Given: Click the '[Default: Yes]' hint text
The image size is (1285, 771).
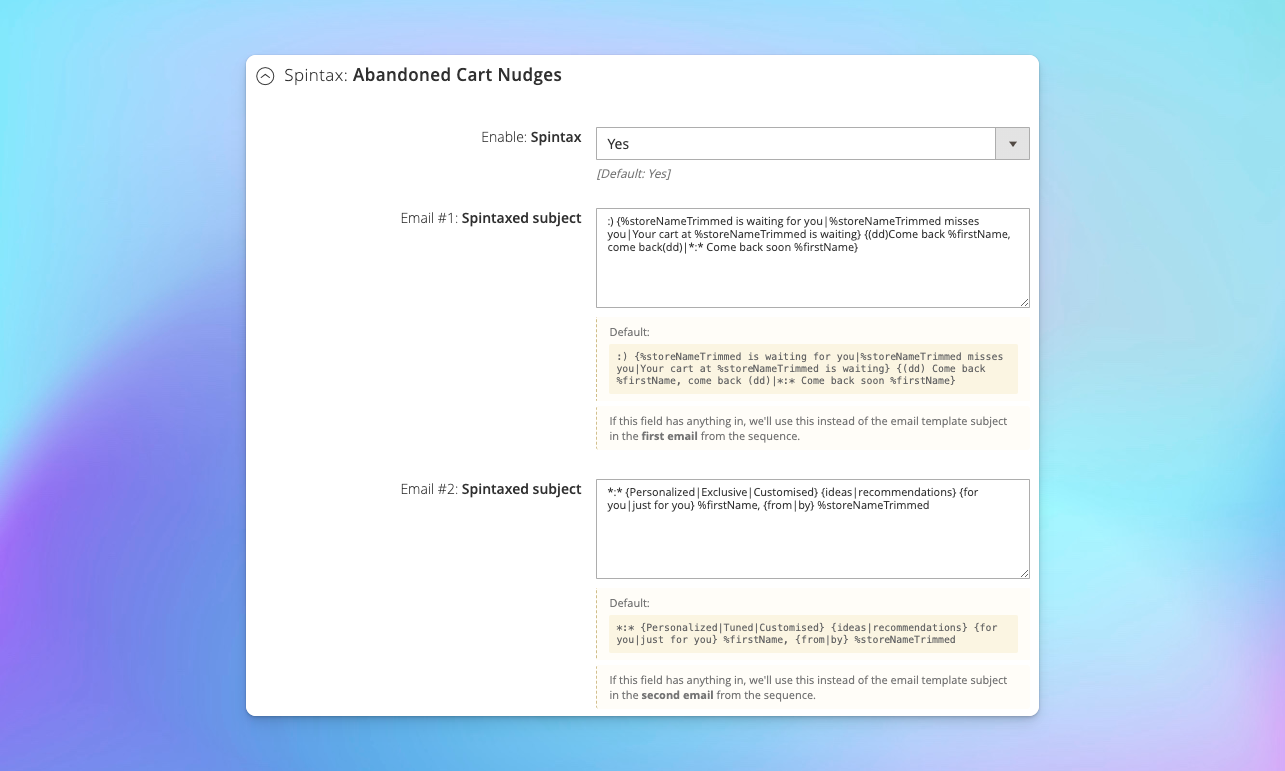Looking at the screenshot, I should tap(634, 174).
